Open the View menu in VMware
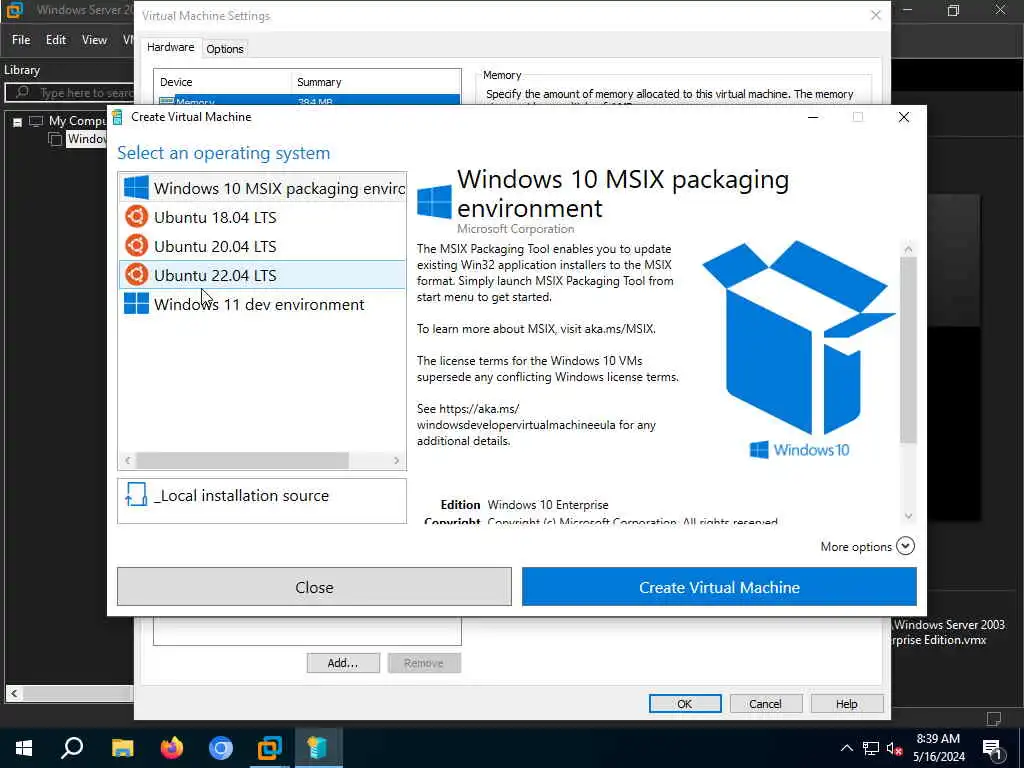The height and width of the screenshot is (768, 1024). coord(94,40)
